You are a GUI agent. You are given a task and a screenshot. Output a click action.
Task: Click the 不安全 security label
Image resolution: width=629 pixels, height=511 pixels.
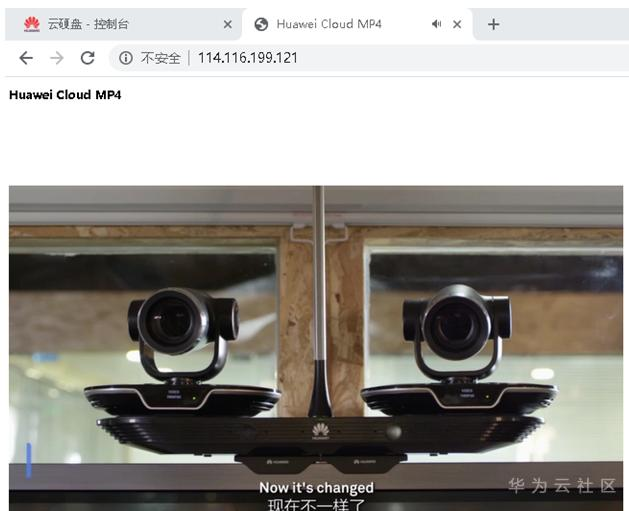[x=160, y=58]
